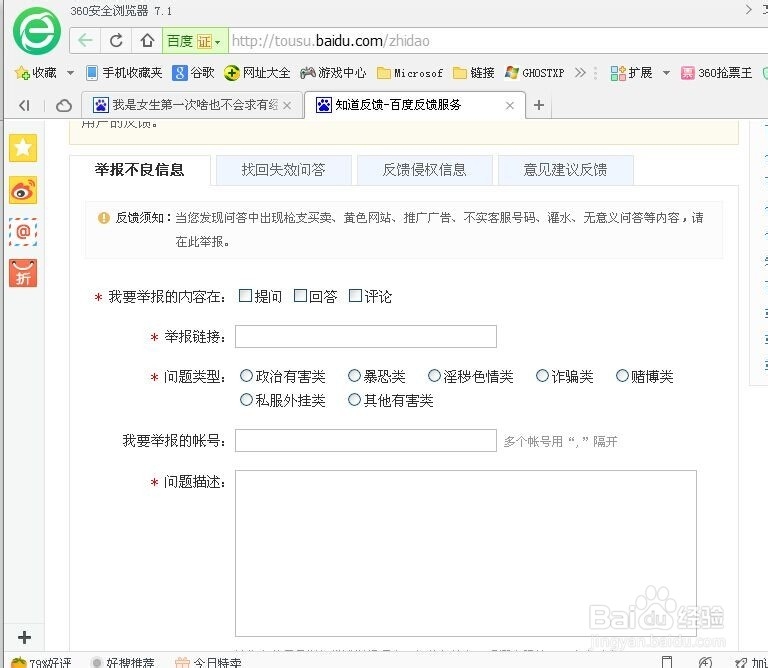Image resolution: width=768 pixels, height=668 pixels.
Task: Open 网址大全 bookmark
Action: click(257, 73)
